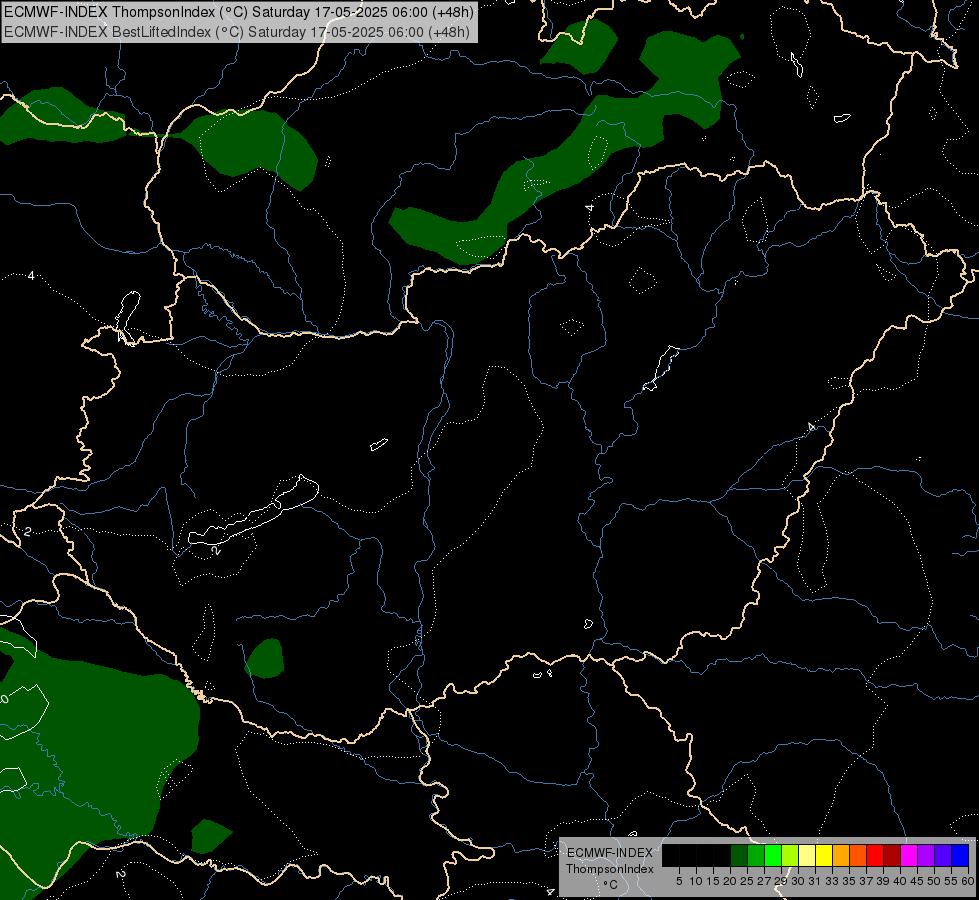Image resolution: width=979 pixels, height=900 pixels.
Task: Click the medium green 25–27 legend swatch
Action: pyautogui.click(x=756, y=855)
